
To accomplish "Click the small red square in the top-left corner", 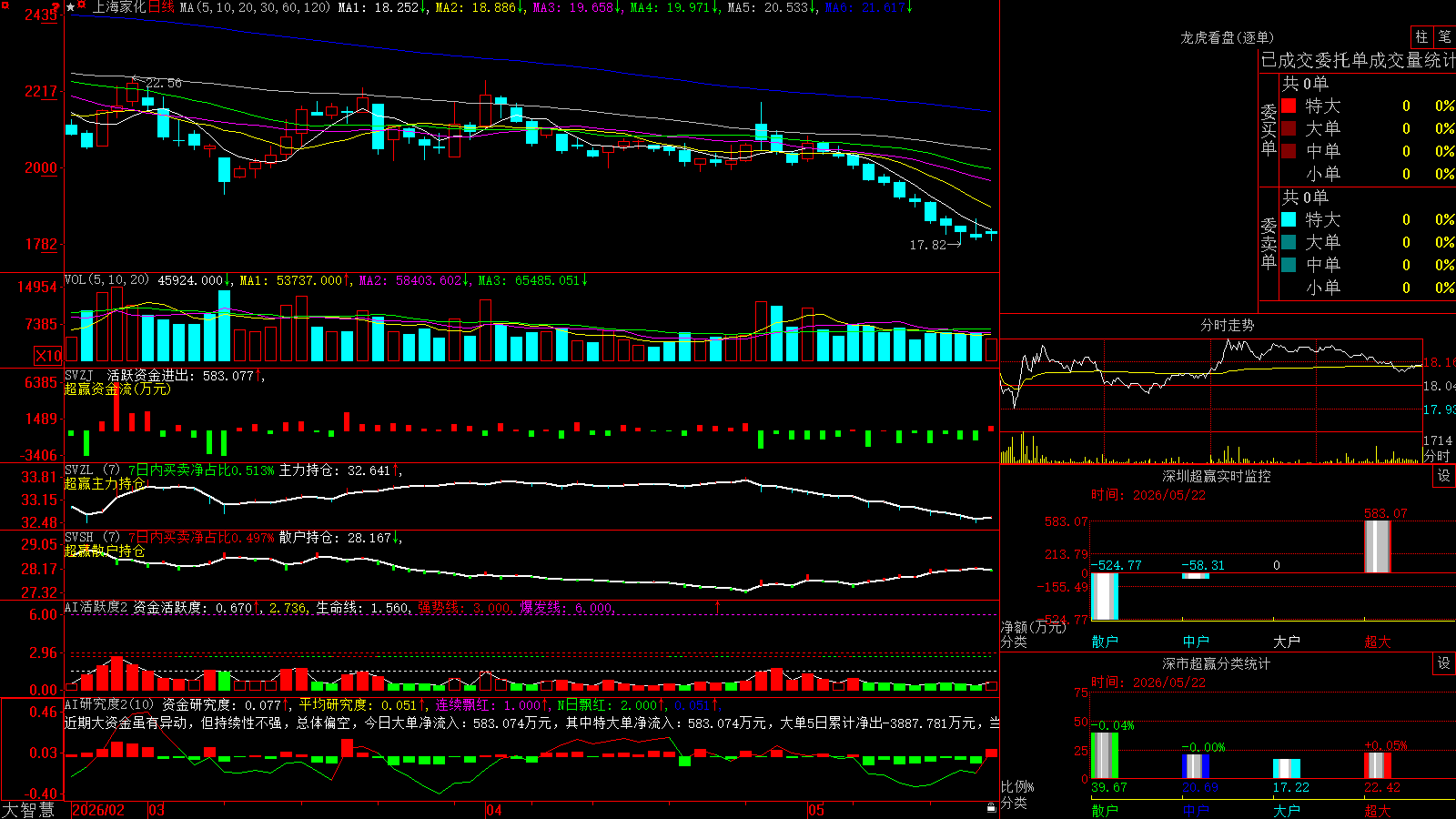I will point(4,4).
